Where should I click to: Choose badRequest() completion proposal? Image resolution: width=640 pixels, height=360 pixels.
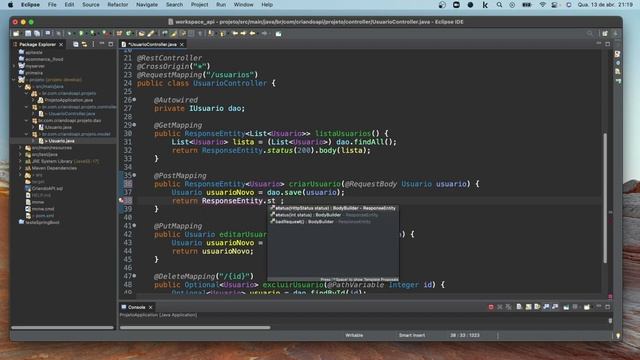click(x=333, y=222)
